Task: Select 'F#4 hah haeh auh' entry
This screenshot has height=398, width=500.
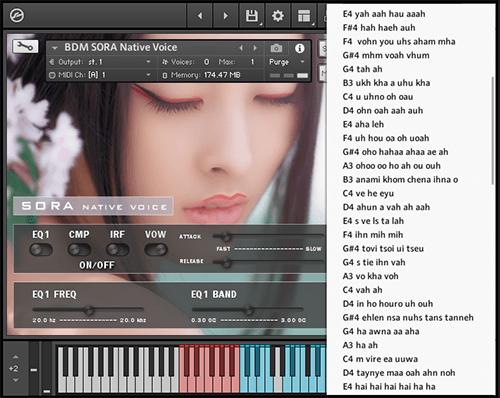Action: [379, 28]
